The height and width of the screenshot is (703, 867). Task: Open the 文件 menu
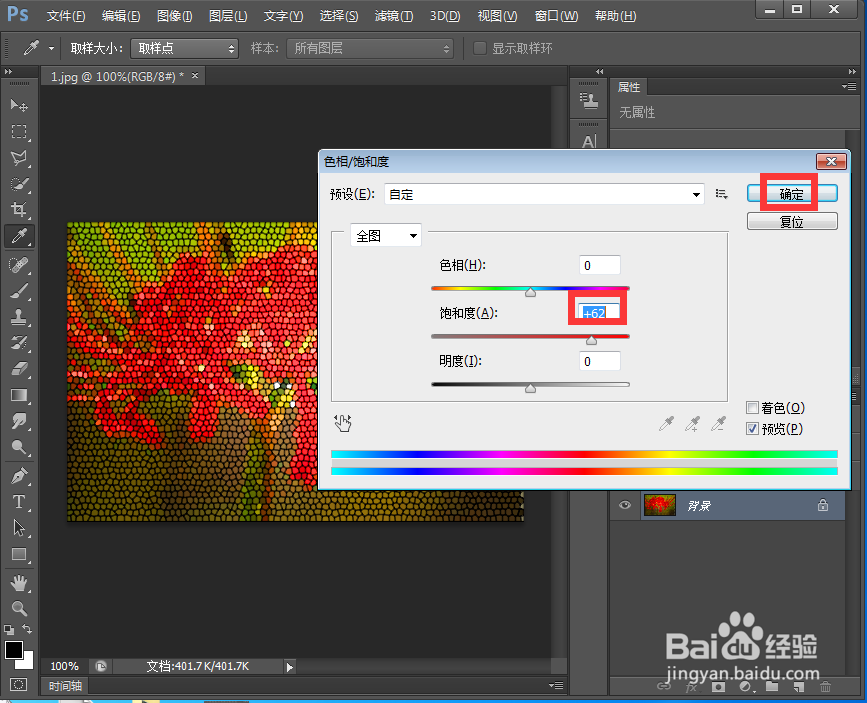coord(66,16)
